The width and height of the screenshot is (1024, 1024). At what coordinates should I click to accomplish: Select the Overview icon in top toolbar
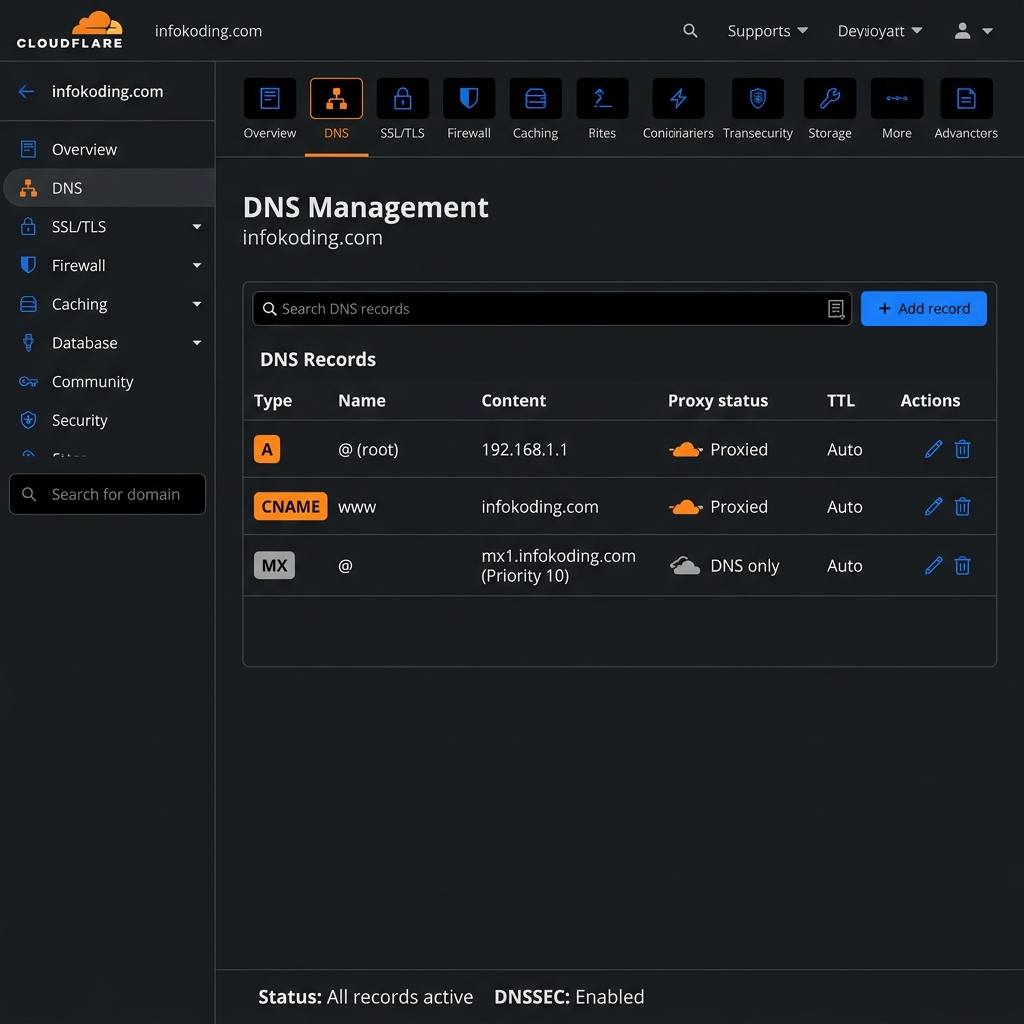click(x=270, y=99)
